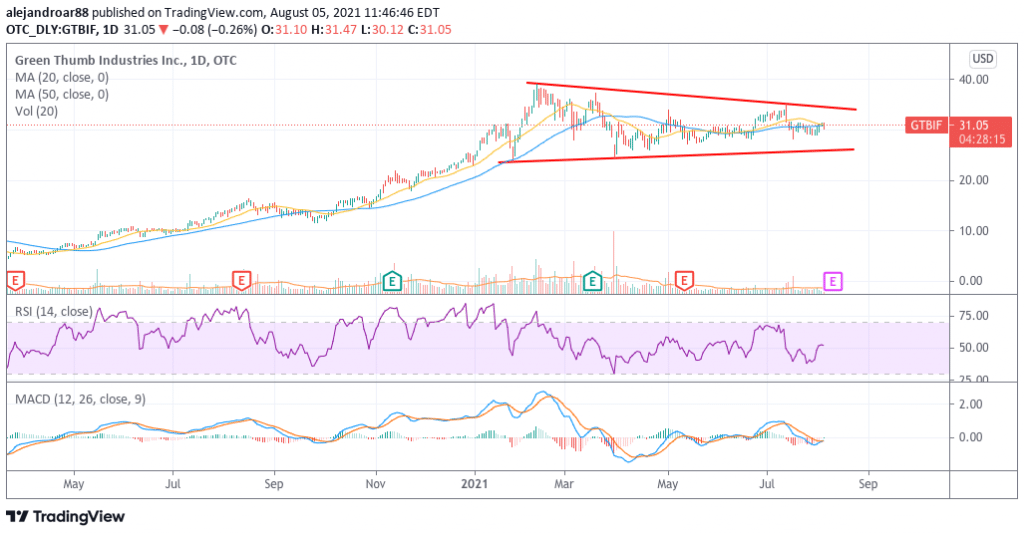This screenshot has height=535, width=1024.
Task: Click the H:31.47 high value in the header
Action: (334, 29)
